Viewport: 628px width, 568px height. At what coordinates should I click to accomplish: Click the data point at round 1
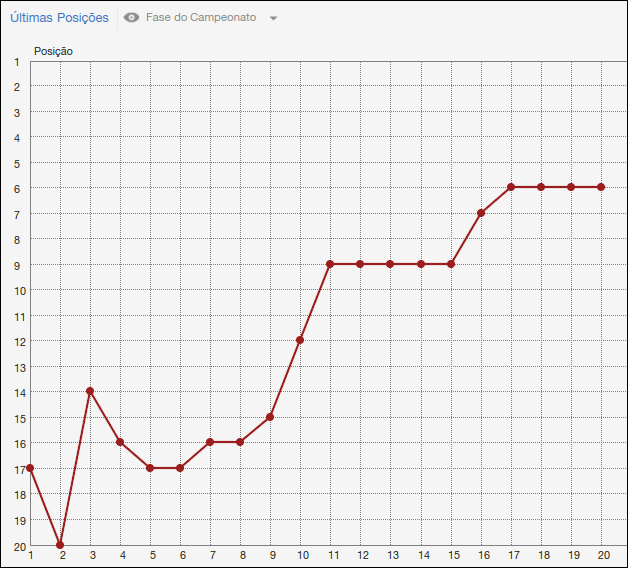[x=30, y=468]
